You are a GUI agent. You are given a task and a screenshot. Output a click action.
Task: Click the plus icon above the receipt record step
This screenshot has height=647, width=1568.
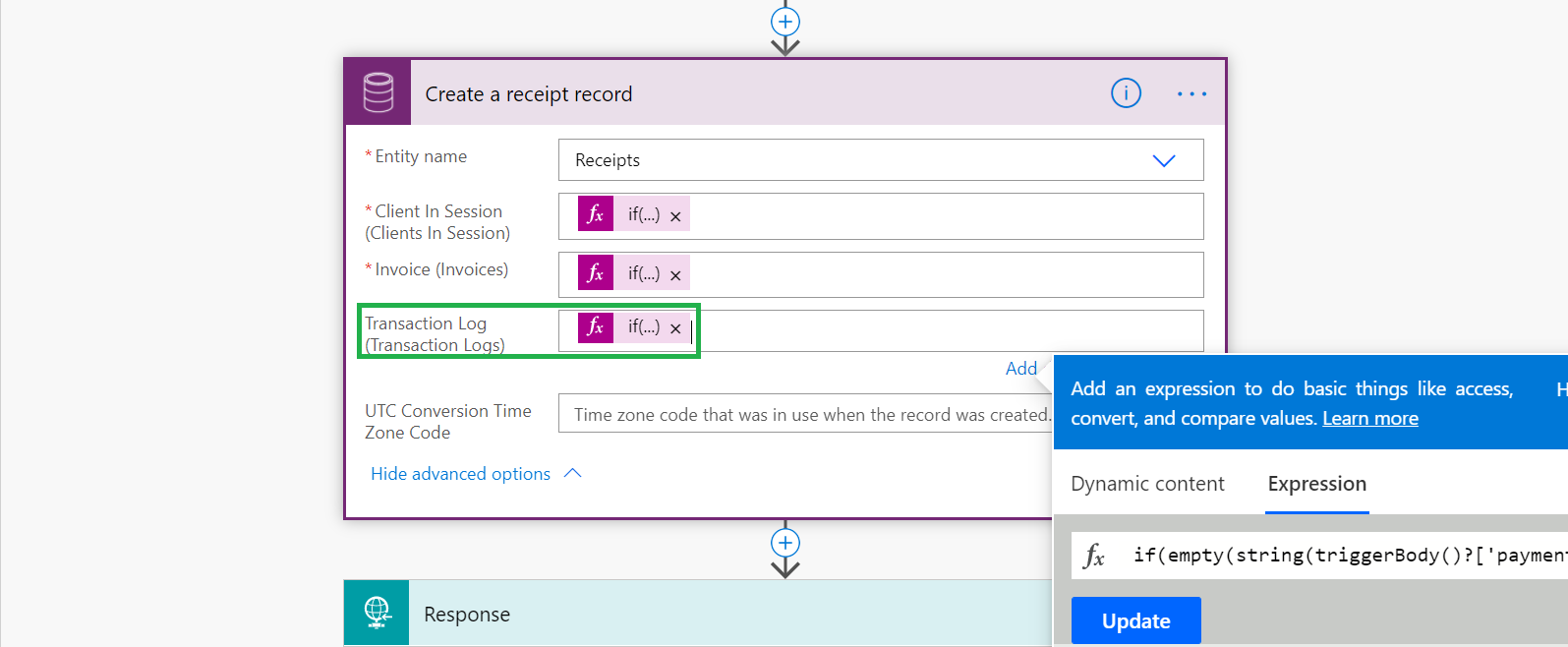coord(784,22)
